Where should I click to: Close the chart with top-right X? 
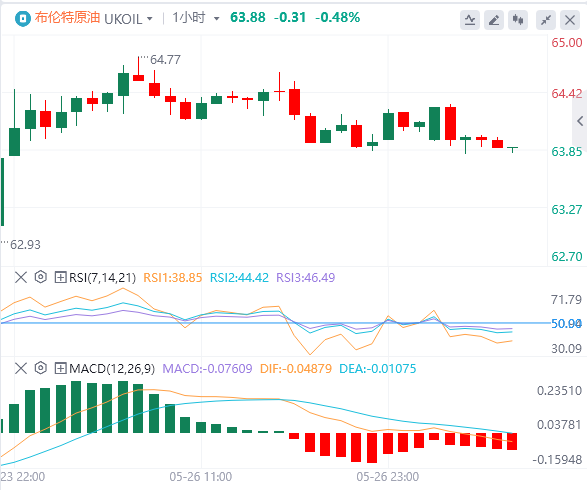point(570,19)
